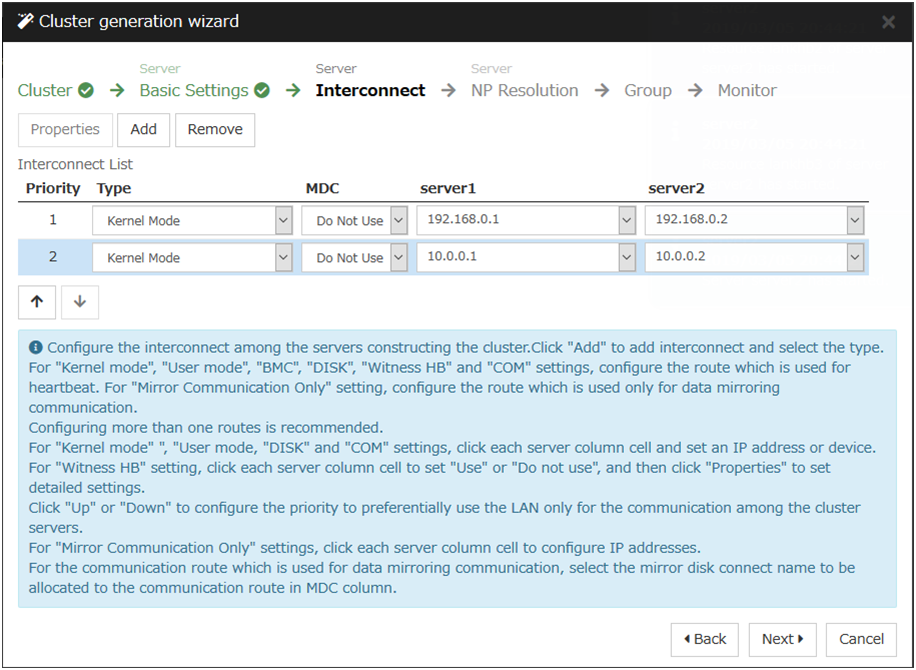Click the Add interconnect button
This screenshot has height=670, width=916.
tap(143, 130)
